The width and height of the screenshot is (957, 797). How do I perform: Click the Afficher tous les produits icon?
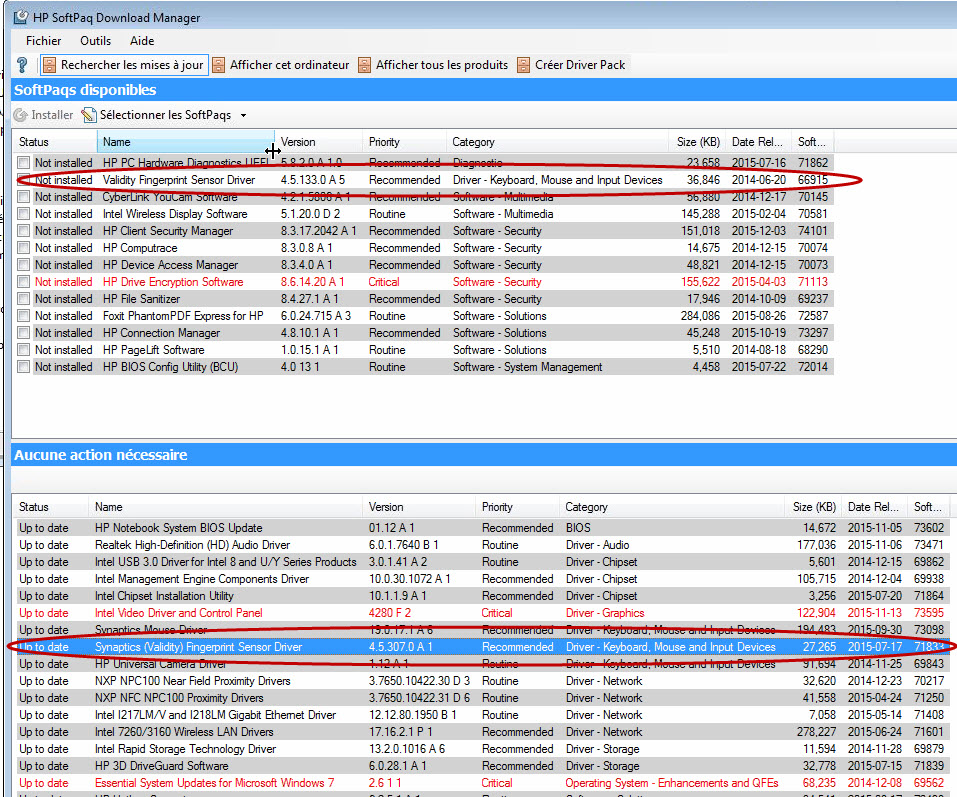365,65
